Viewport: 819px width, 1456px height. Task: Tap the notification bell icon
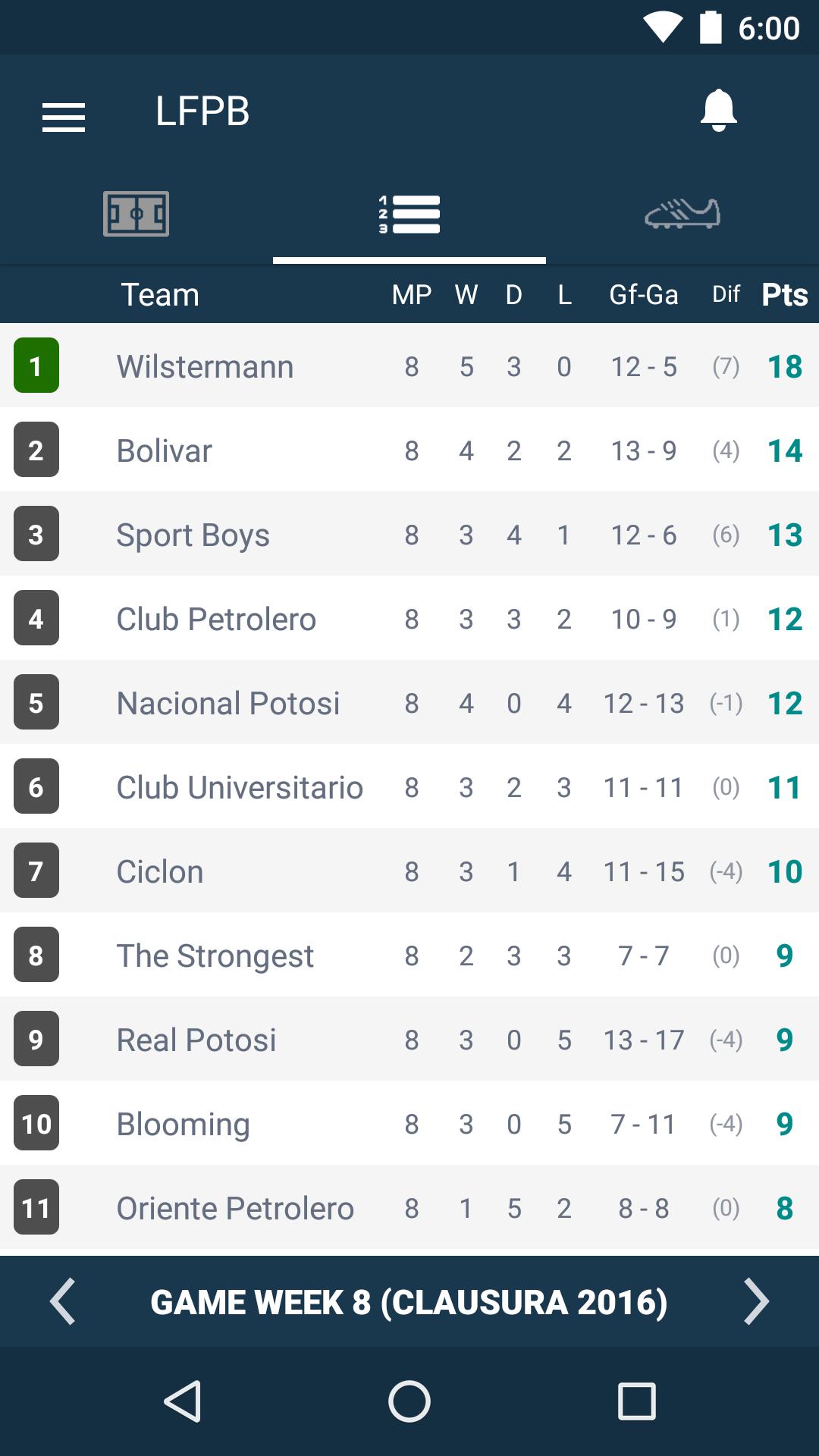coord(718,111)
